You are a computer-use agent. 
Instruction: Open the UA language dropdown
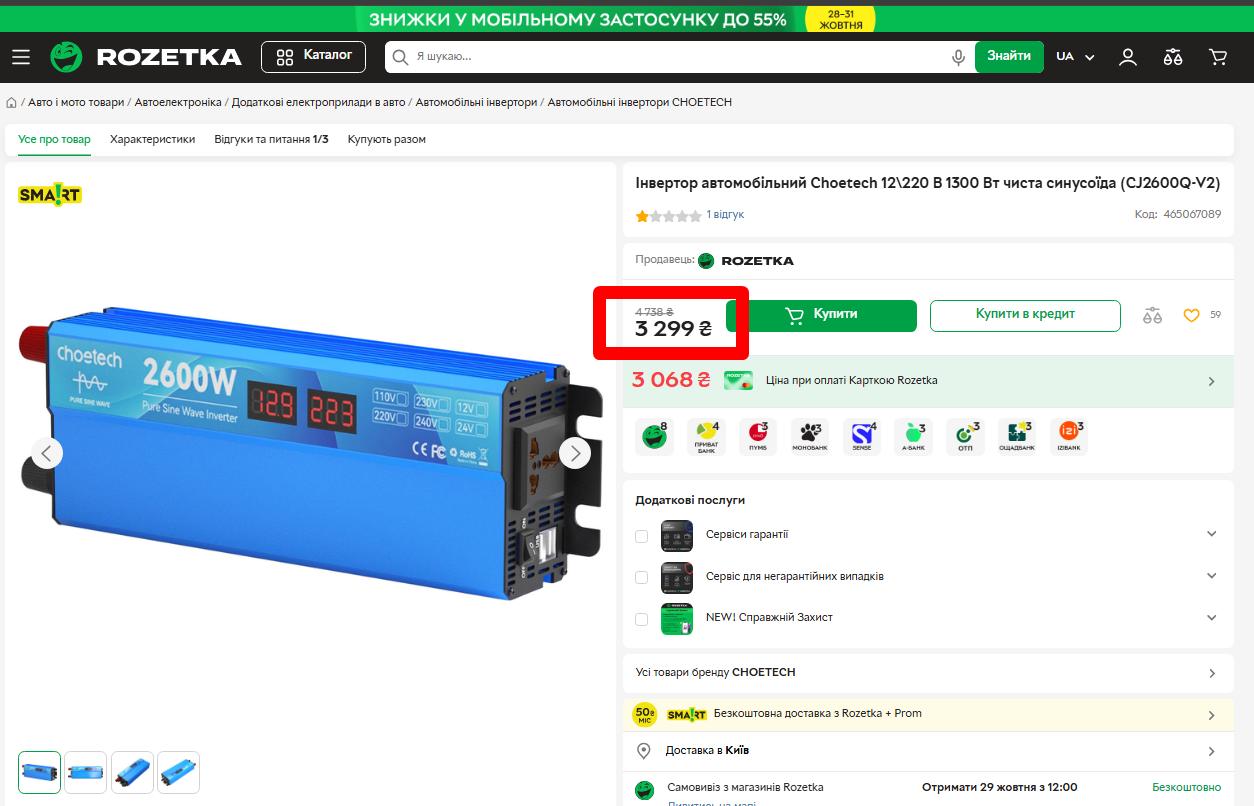(x=1075, y=57)
